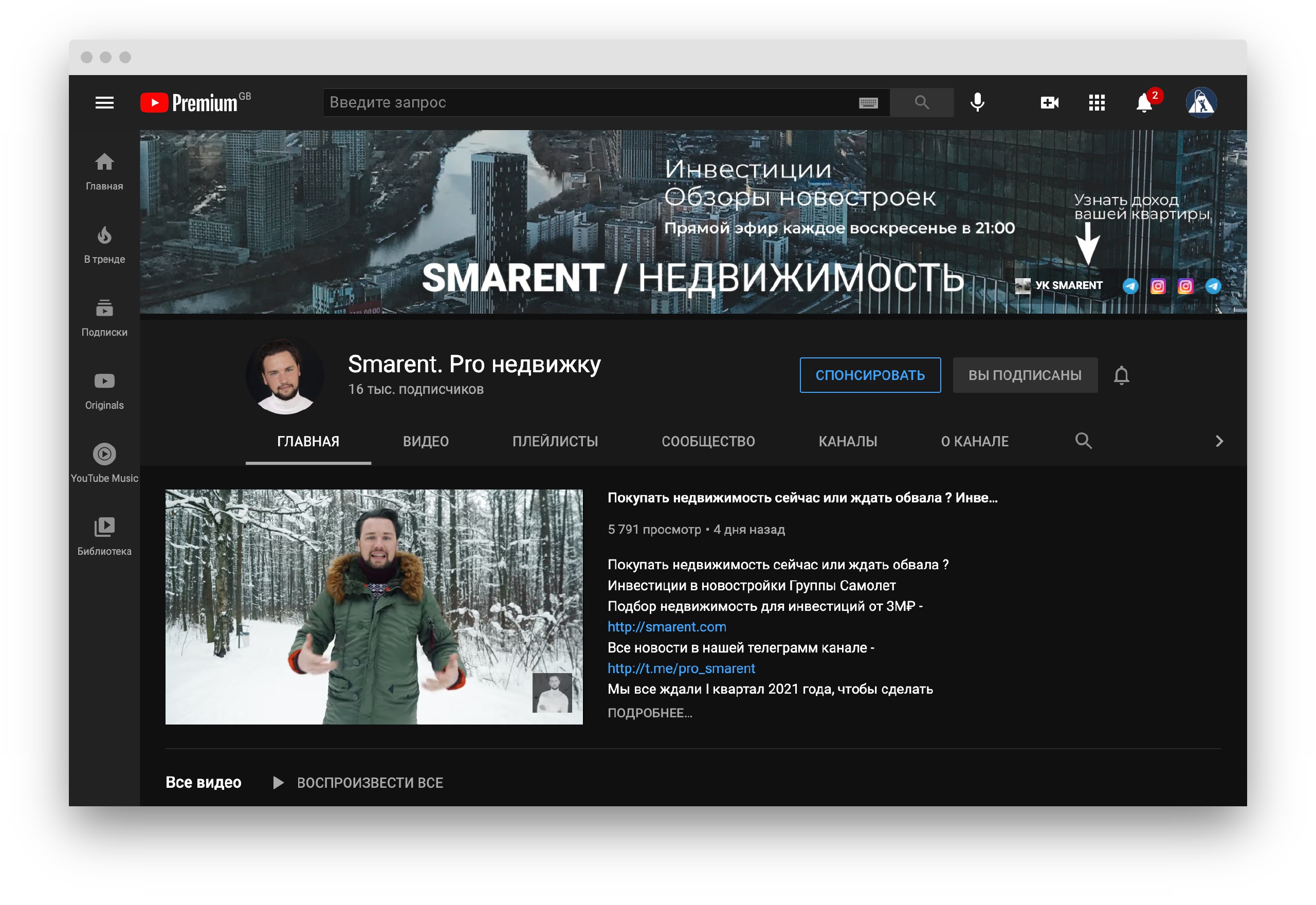The width and height of the screenshot is (1316, 905).
Task: Open the account avatar menu
Action: click(1201, 103)
